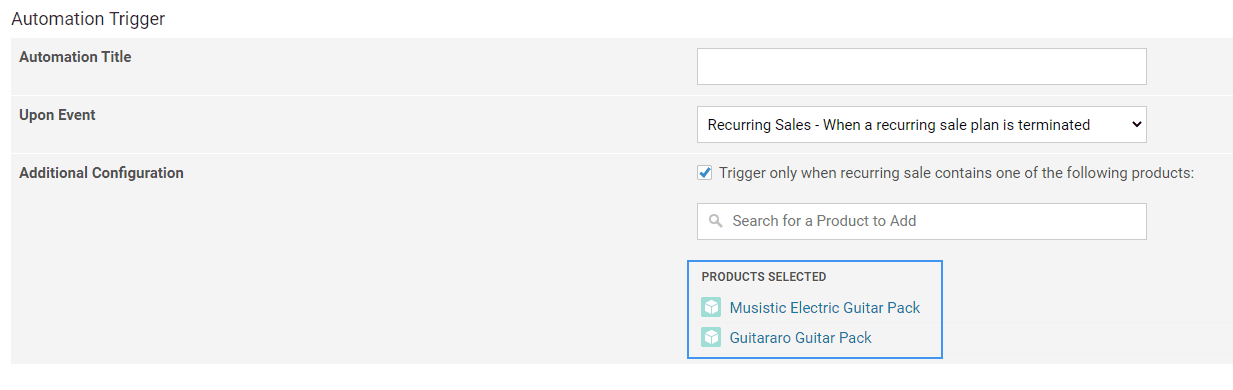Toggle the recurring sale products trigger checkbox
1233x390 pixels.
[705, 173]
